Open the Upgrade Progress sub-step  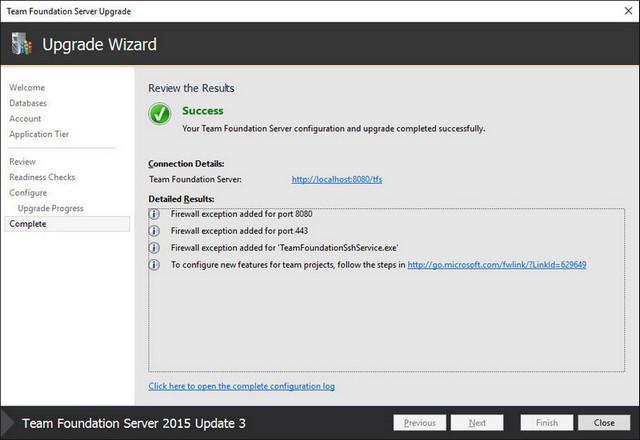(x=50, y=208)
